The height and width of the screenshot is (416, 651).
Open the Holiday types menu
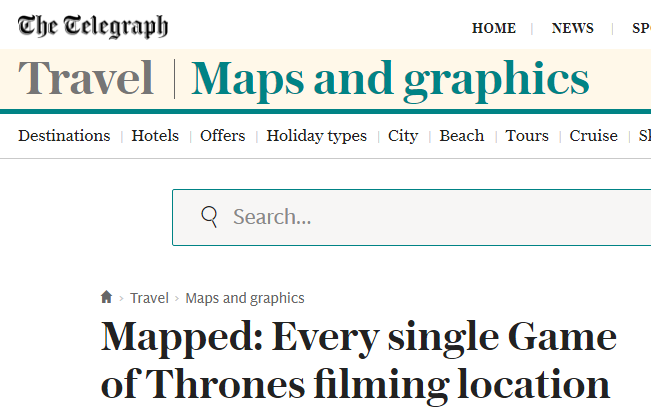[316, 136]
